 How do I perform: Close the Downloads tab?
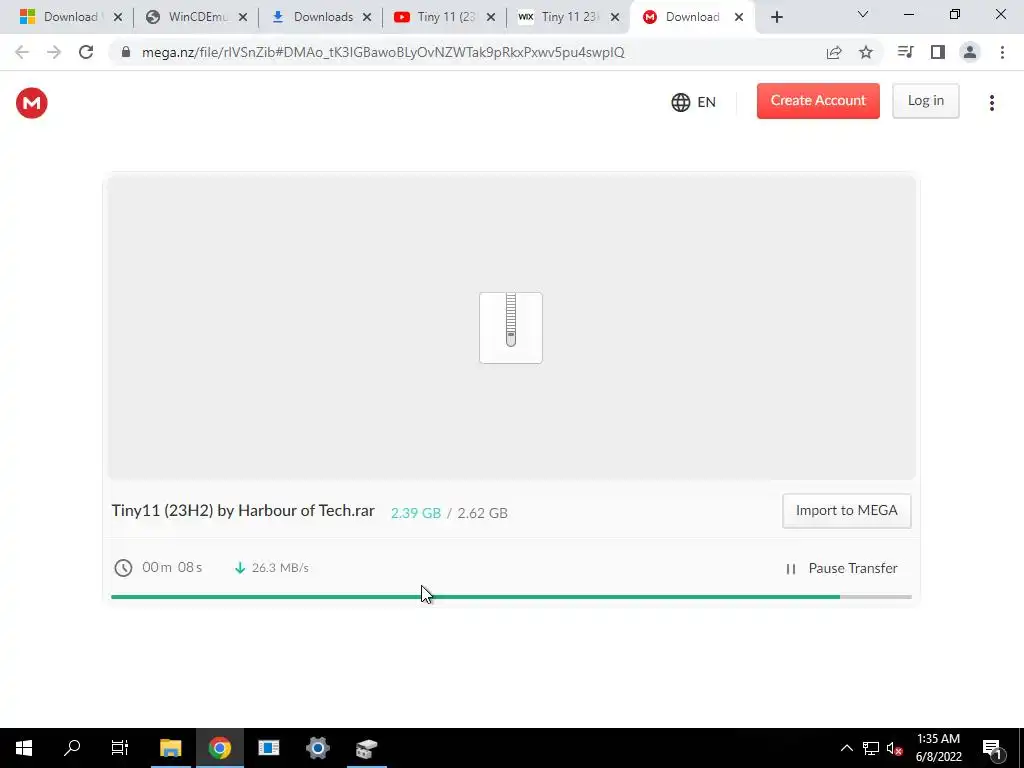367,18
